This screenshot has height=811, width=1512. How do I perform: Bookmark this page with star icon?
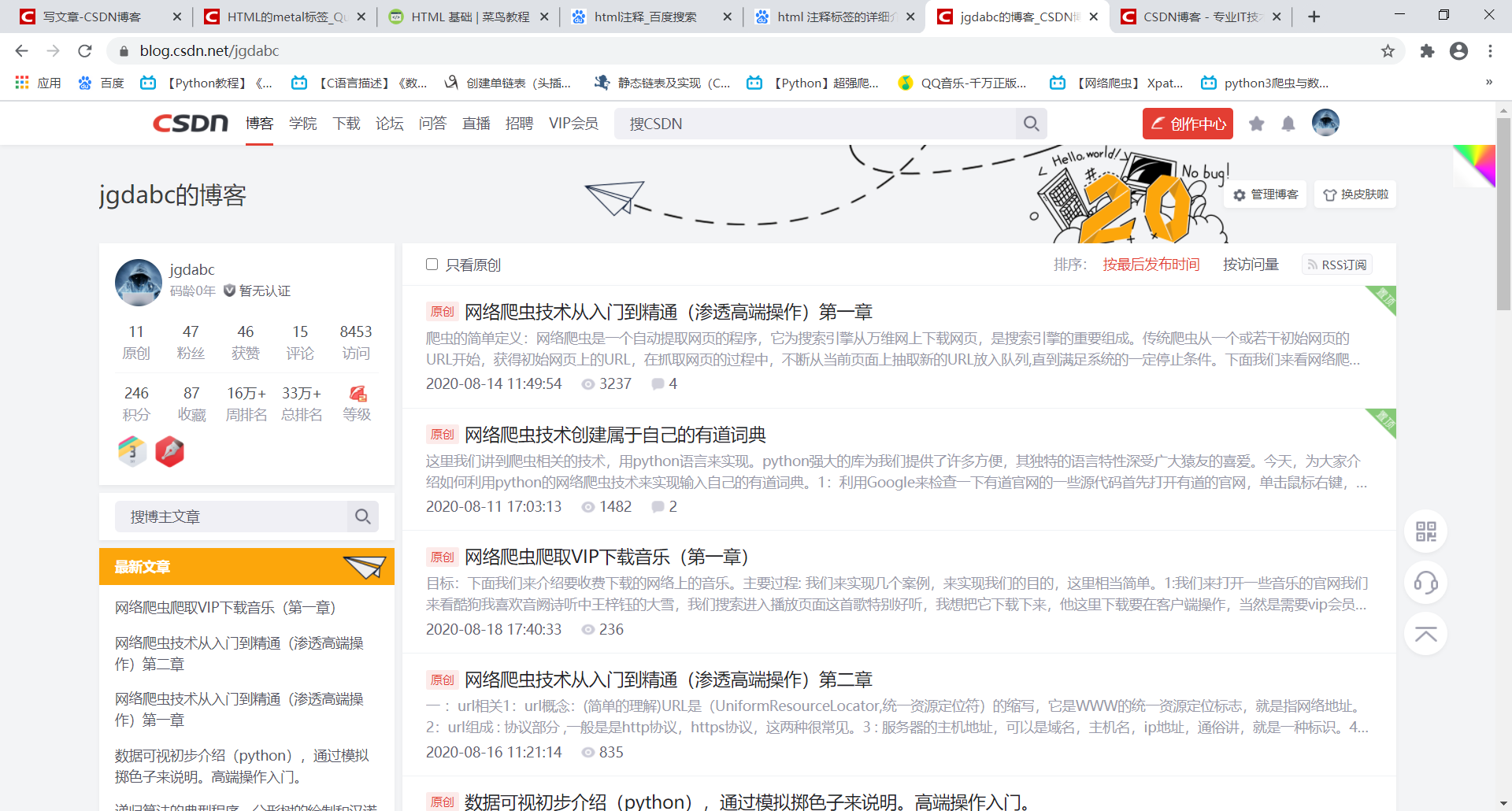[1388, 50]
